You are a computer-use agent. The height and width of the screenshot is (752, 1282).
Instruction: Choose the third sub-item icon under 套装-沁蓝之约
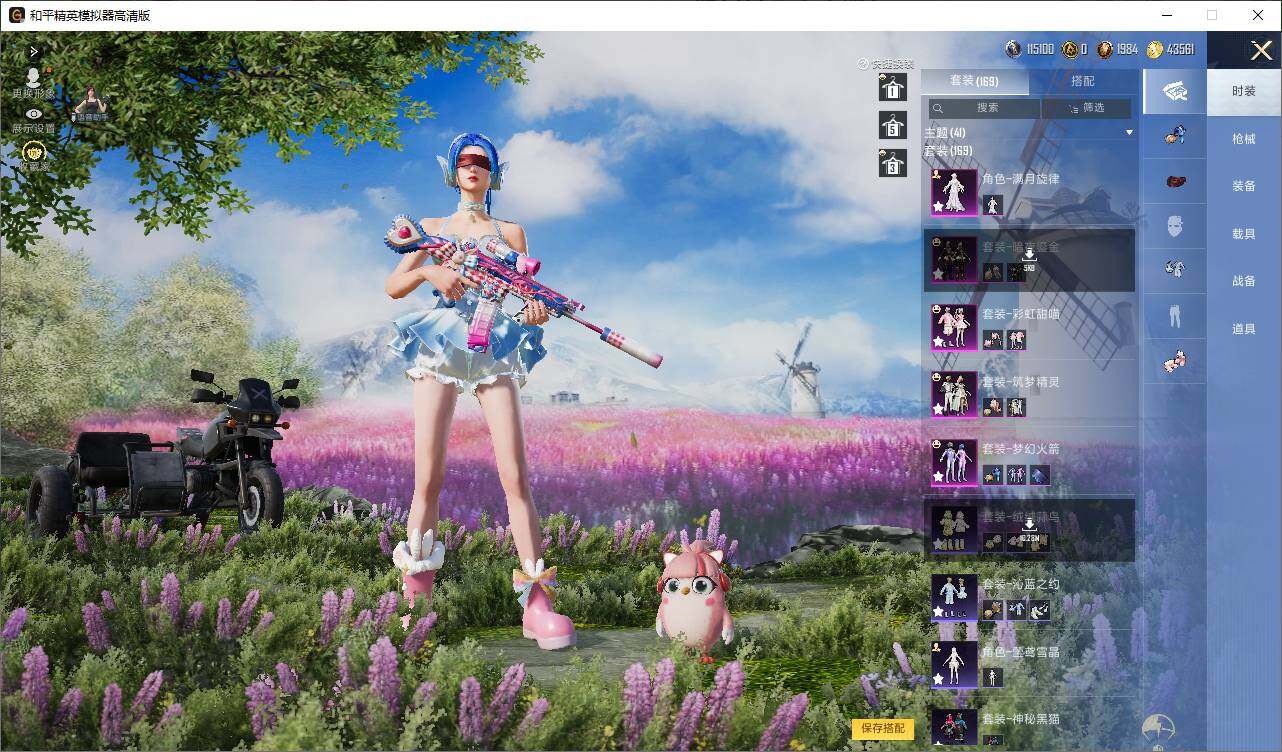click(1040, 610)
